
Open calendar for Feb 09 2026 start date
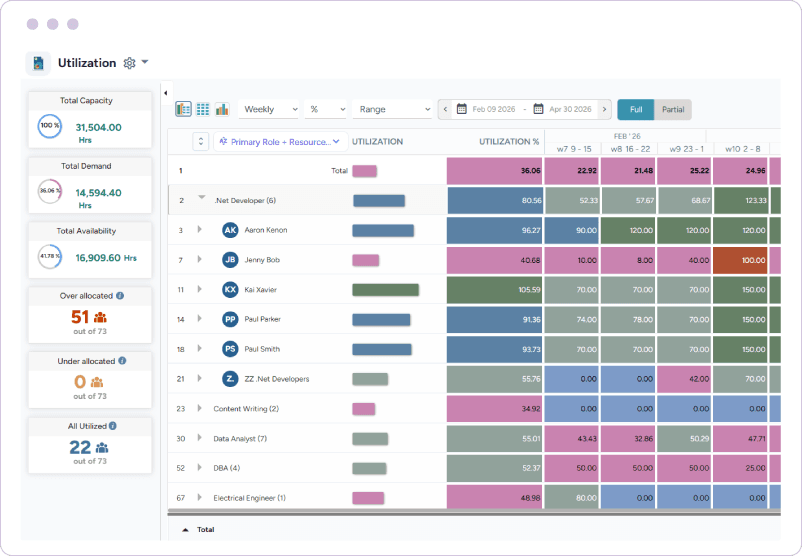[461, 109]
